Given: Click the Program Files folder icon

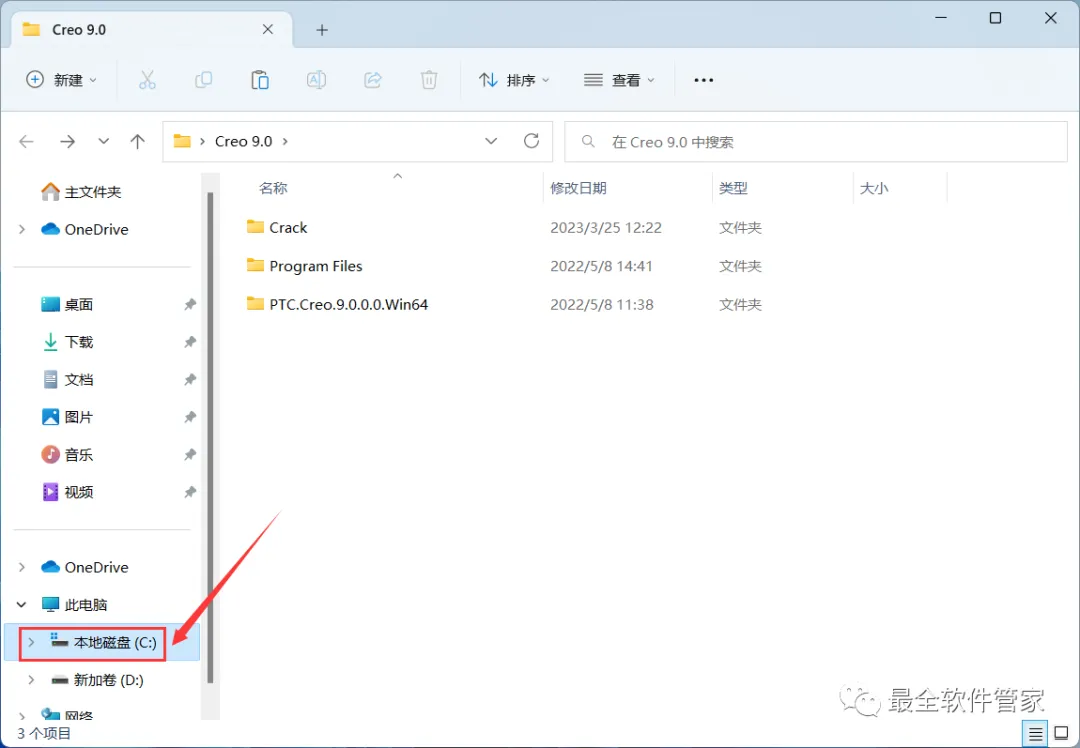Looking at the screenshot, I should pyautogui.click(x=256, y=265).
